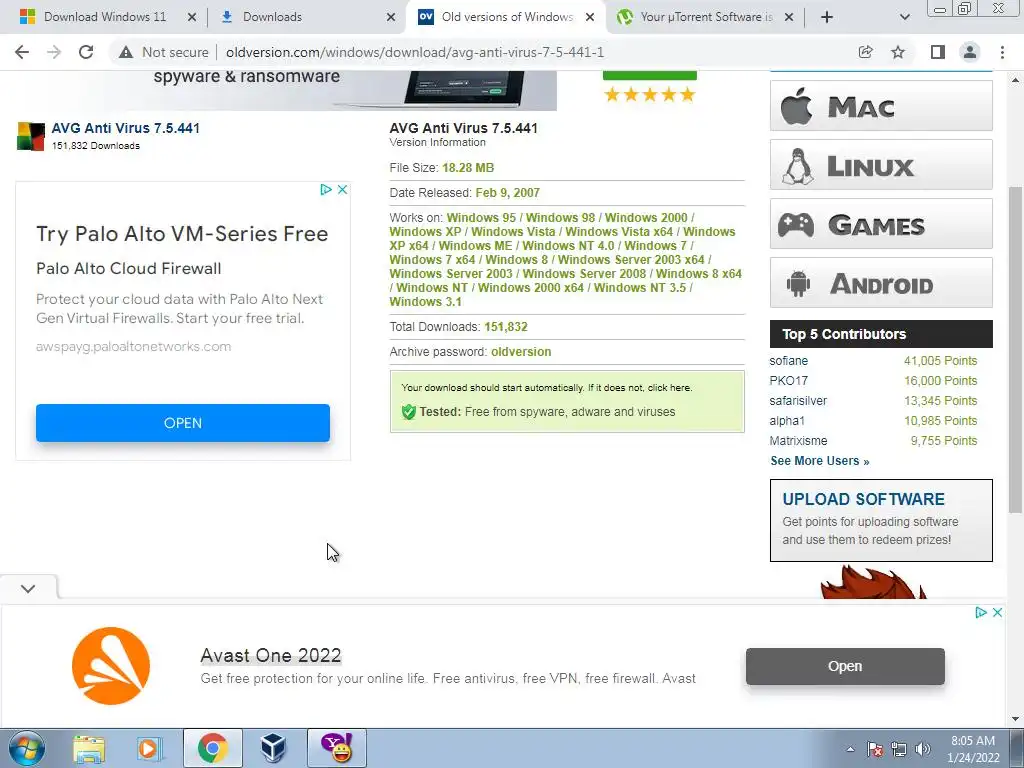The height and width of the screenshot is (768, 1024).
Task: Click the address bar URL field
Action: click(x=415, y=52)
